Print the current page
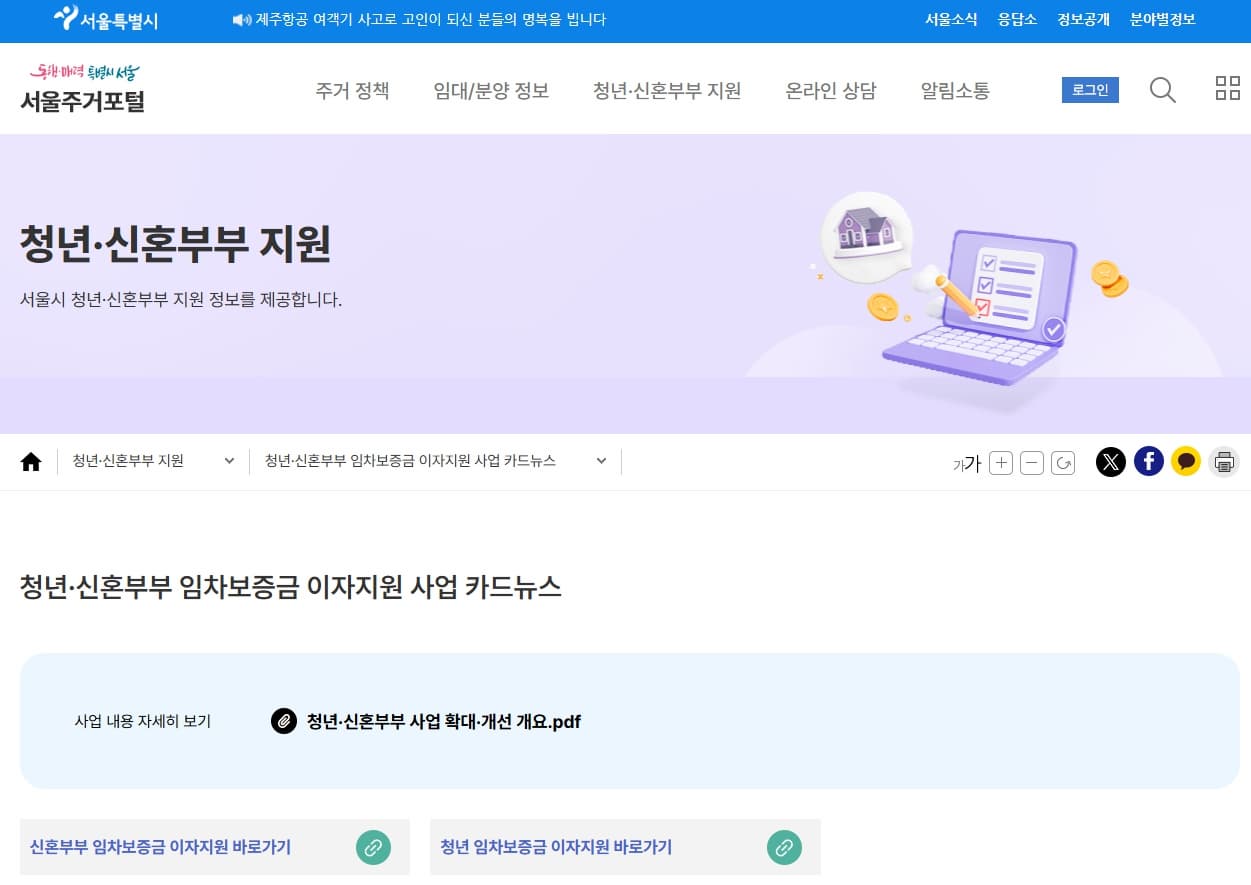The image size is (1251, 885). [x=1224, y=462]
